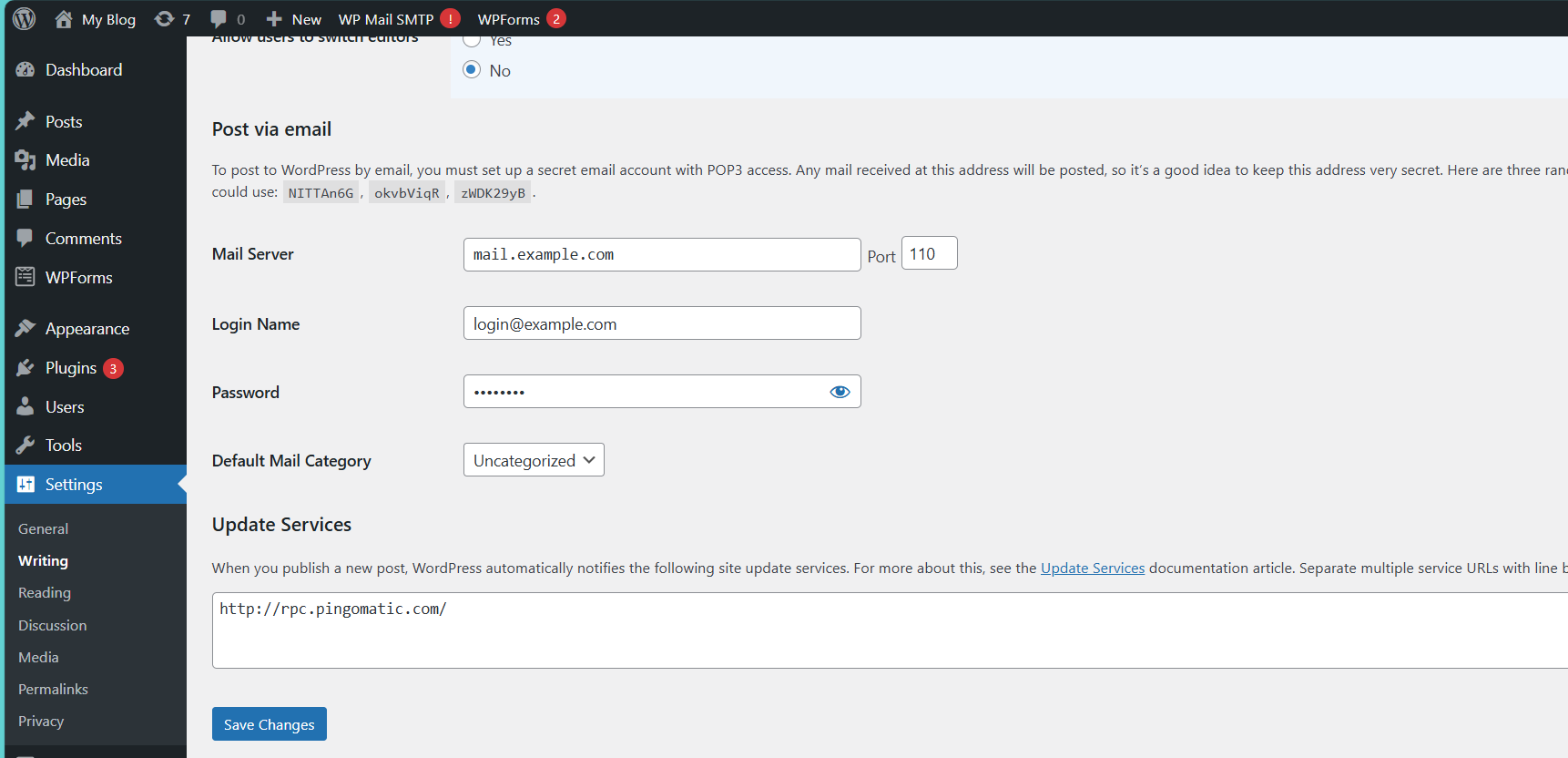Image resolution: width=1568 pixels, height=758 pixels.
Task: Click the Dashboard gauge icon
Action: click(25, 70)
